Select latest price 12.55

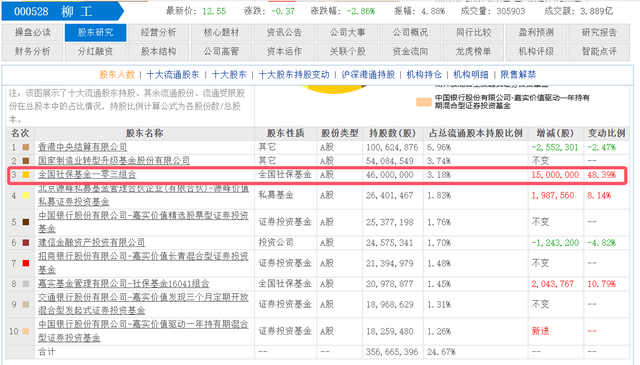214,11
